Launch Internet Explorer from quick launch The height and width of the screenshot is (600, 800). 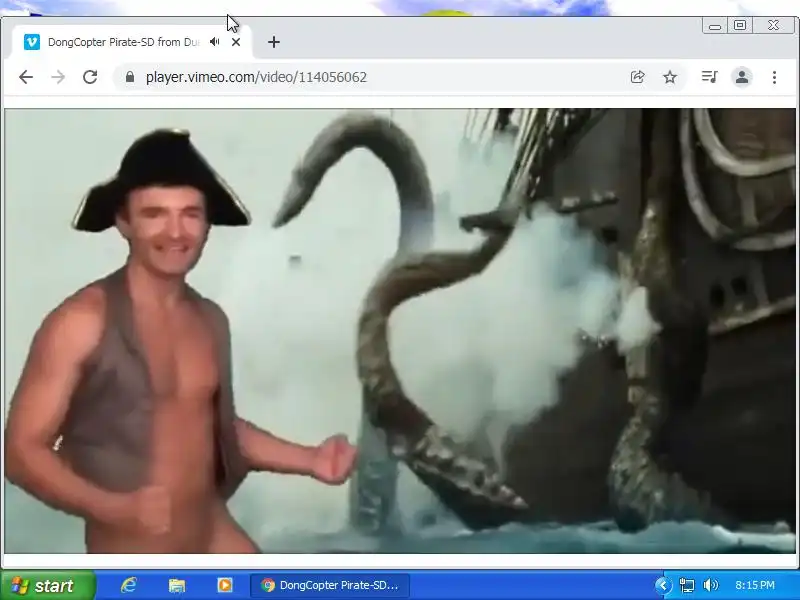point(129,585)
